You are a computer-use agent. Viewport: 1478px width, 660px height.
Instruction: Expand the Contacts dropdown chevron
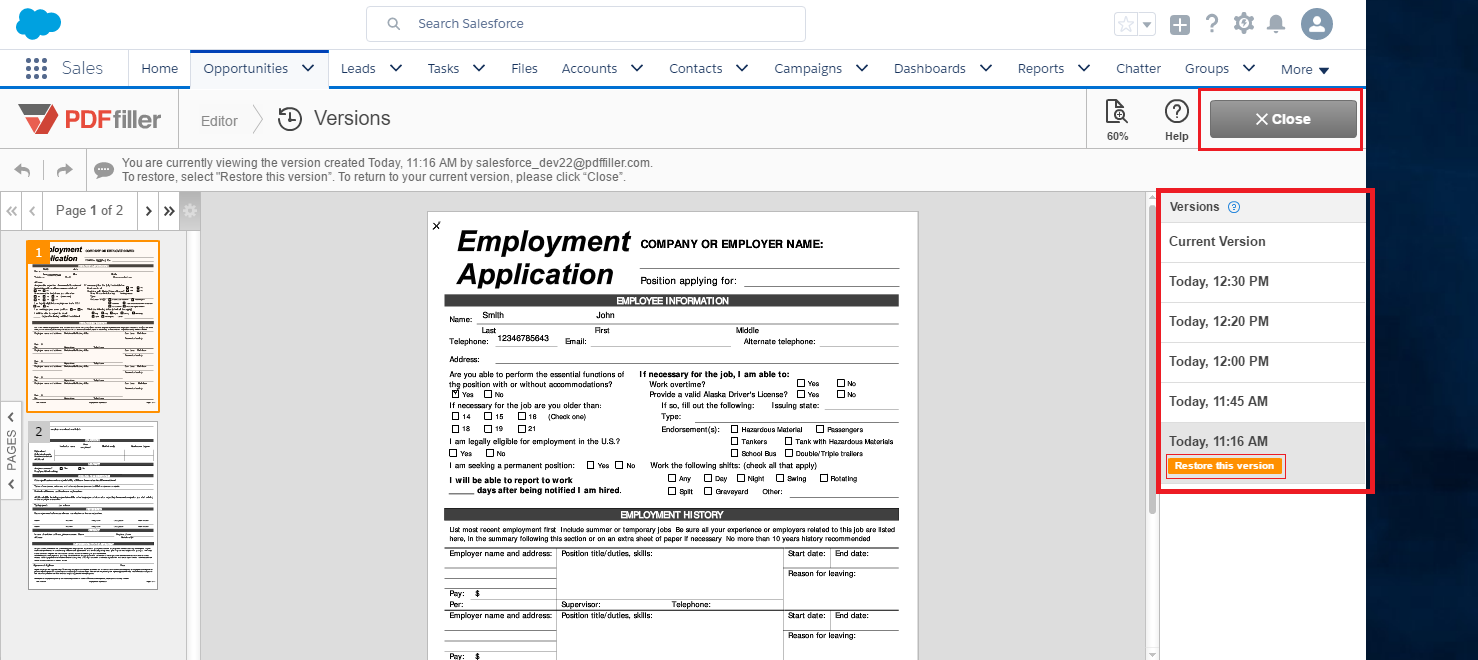coord(742,68)
